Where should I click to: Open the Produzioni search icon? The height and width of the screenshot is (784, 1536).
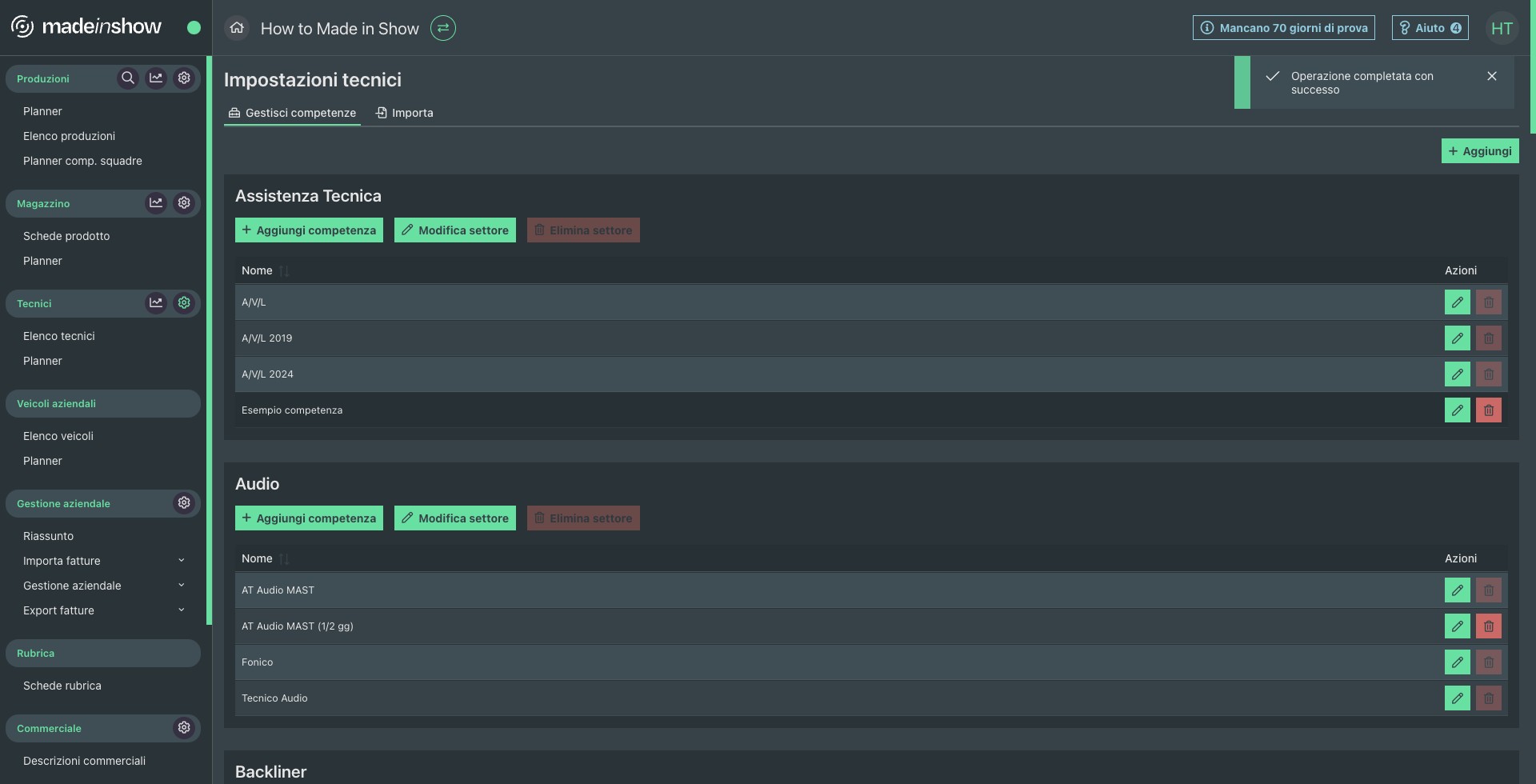pyautogui.click(x=128, y=78)
